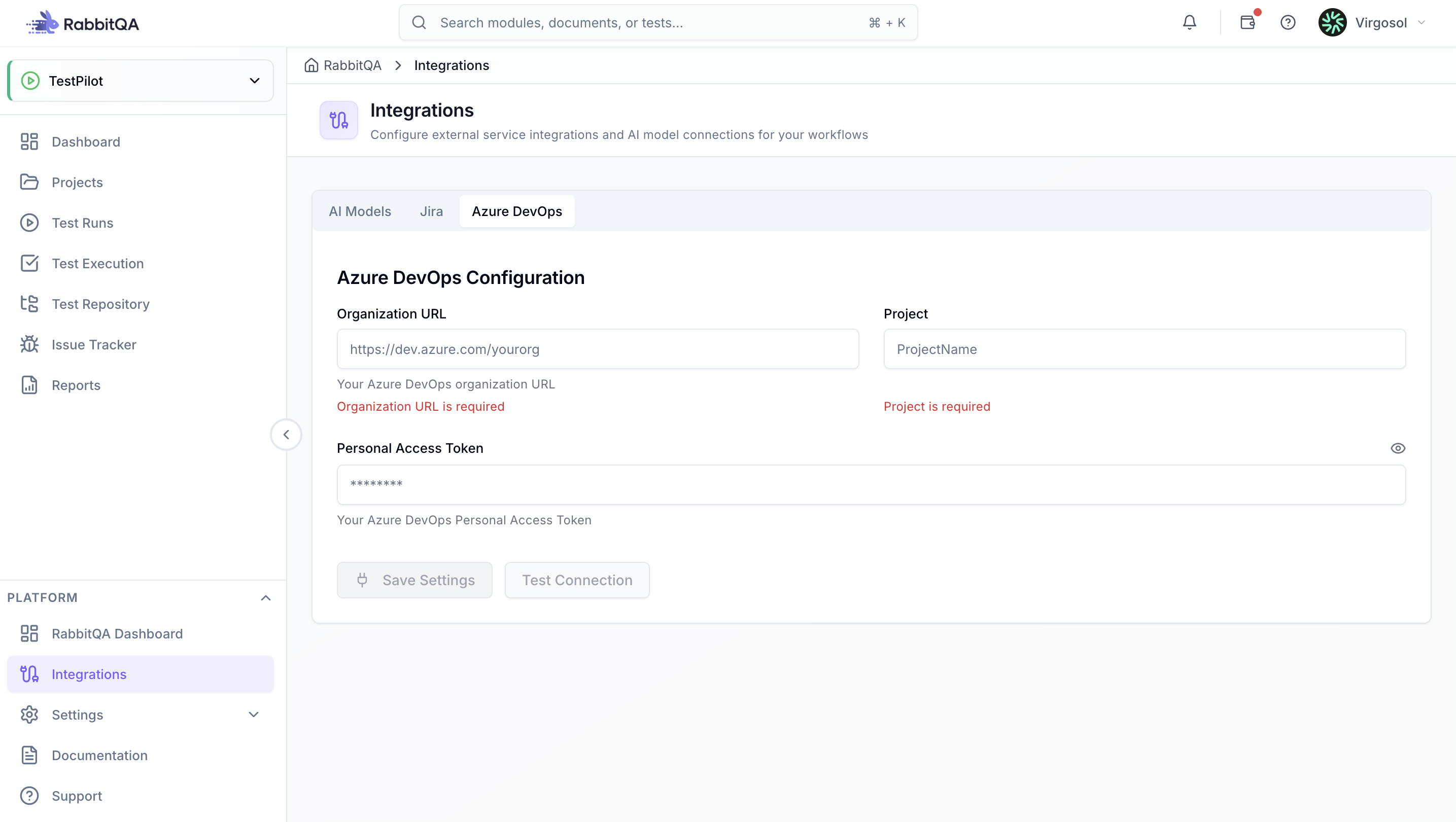Click the ⌘ + K shortcut hint
The height and width of the screenshot is (822, 1456).
coord(887,23)
